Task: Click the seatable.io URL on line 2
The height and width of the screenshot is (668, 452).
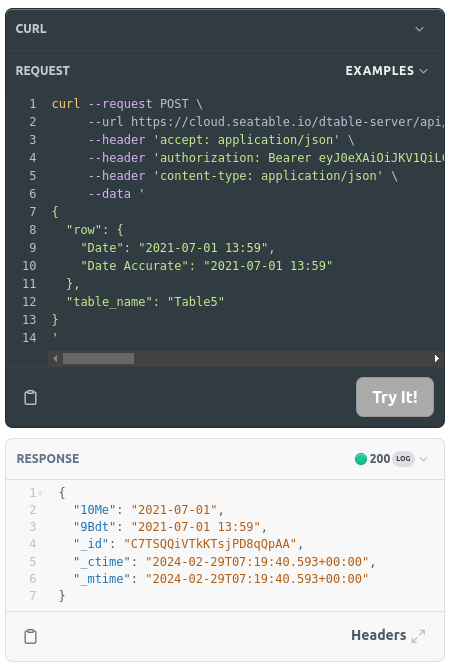Action: (x=287, y=122)
